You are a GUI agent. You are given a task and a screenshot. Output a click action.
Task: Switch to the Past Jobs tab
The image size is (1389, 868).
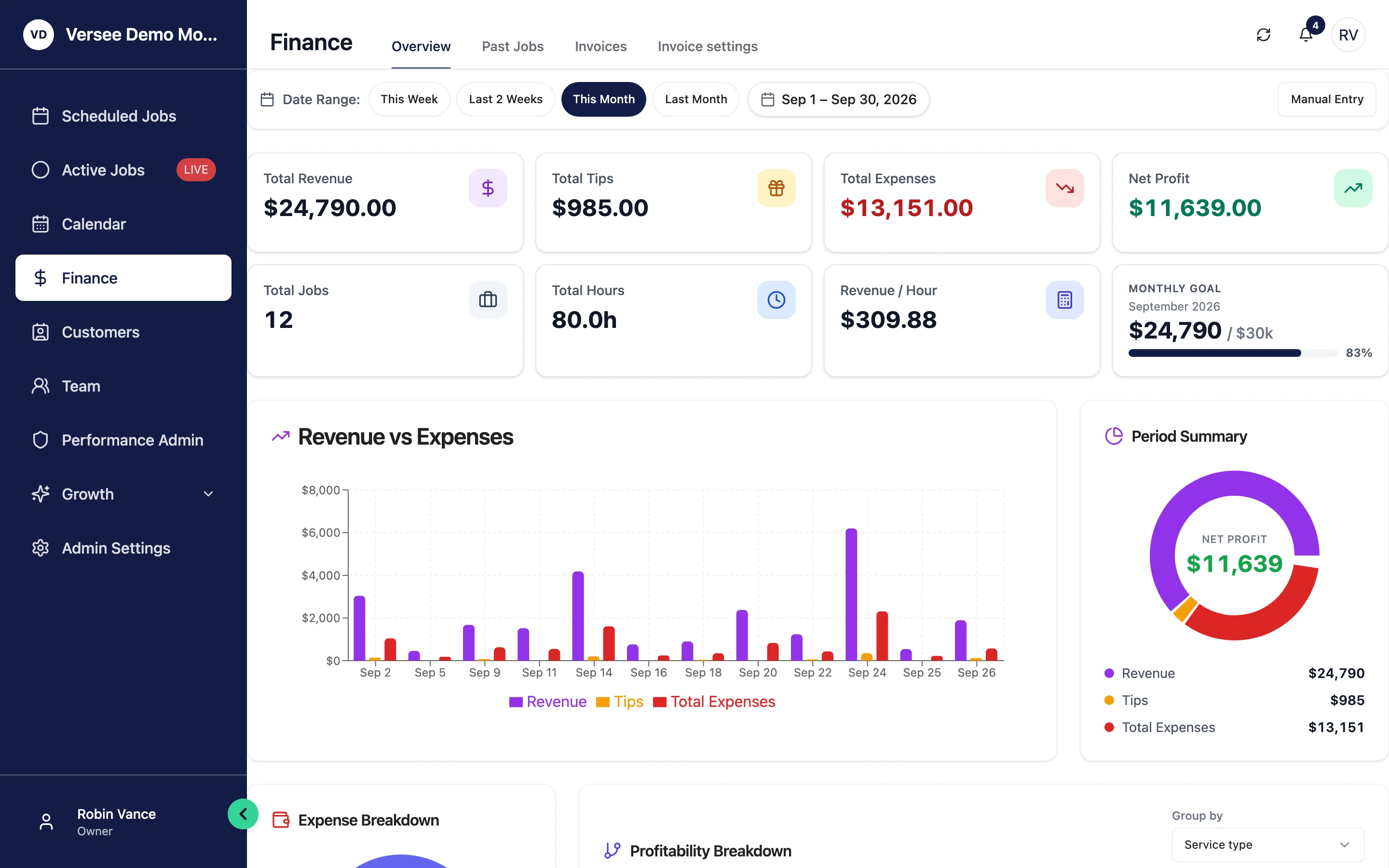tap(513, 46)
